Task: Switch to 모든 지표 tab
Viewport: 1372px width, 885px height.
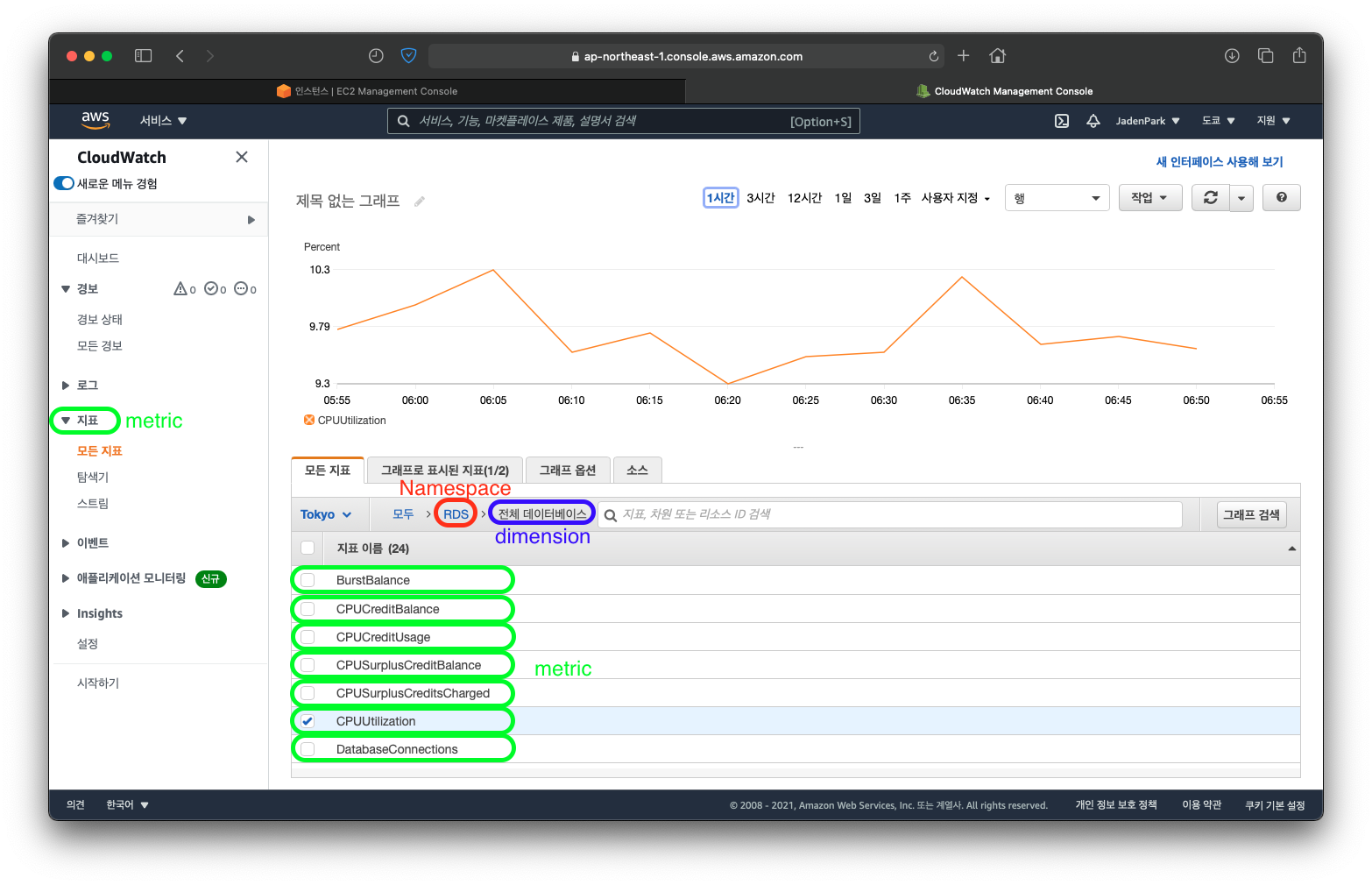Action: tap(328, 470)
